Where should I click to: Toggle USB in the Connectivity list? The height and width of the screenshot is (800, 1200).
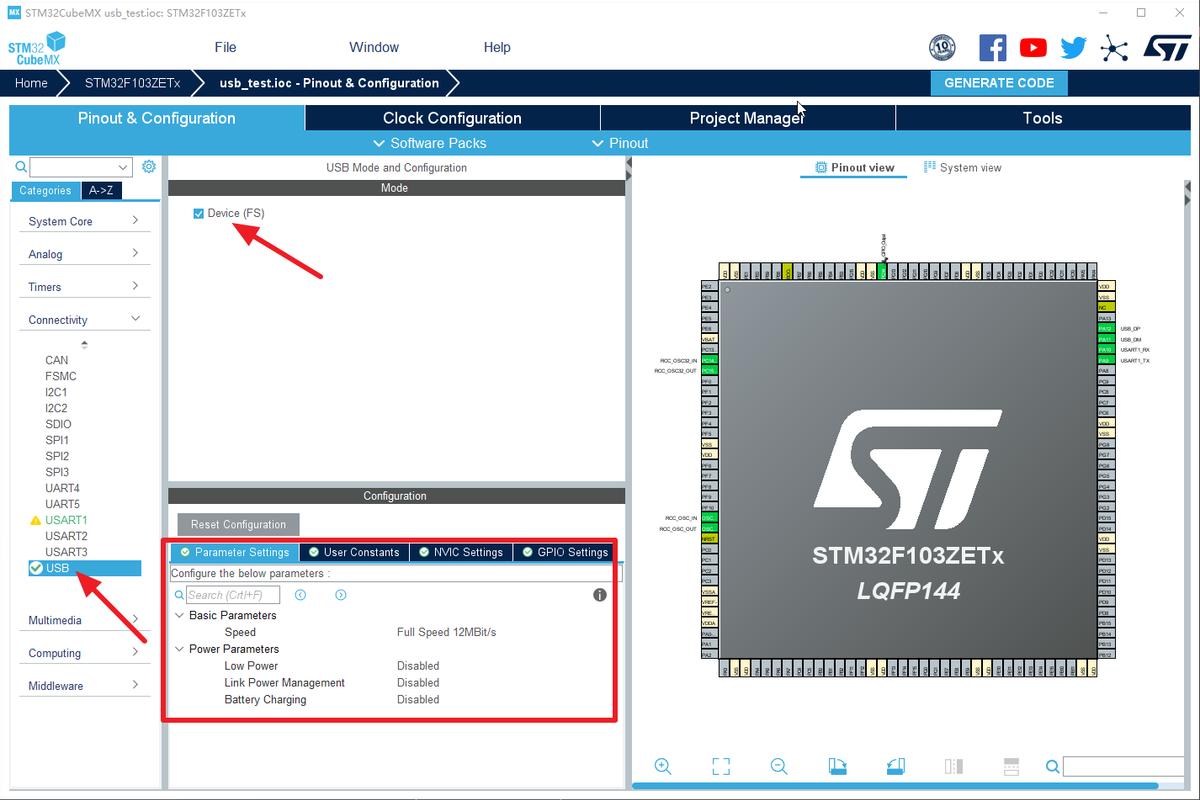point(57,568)
